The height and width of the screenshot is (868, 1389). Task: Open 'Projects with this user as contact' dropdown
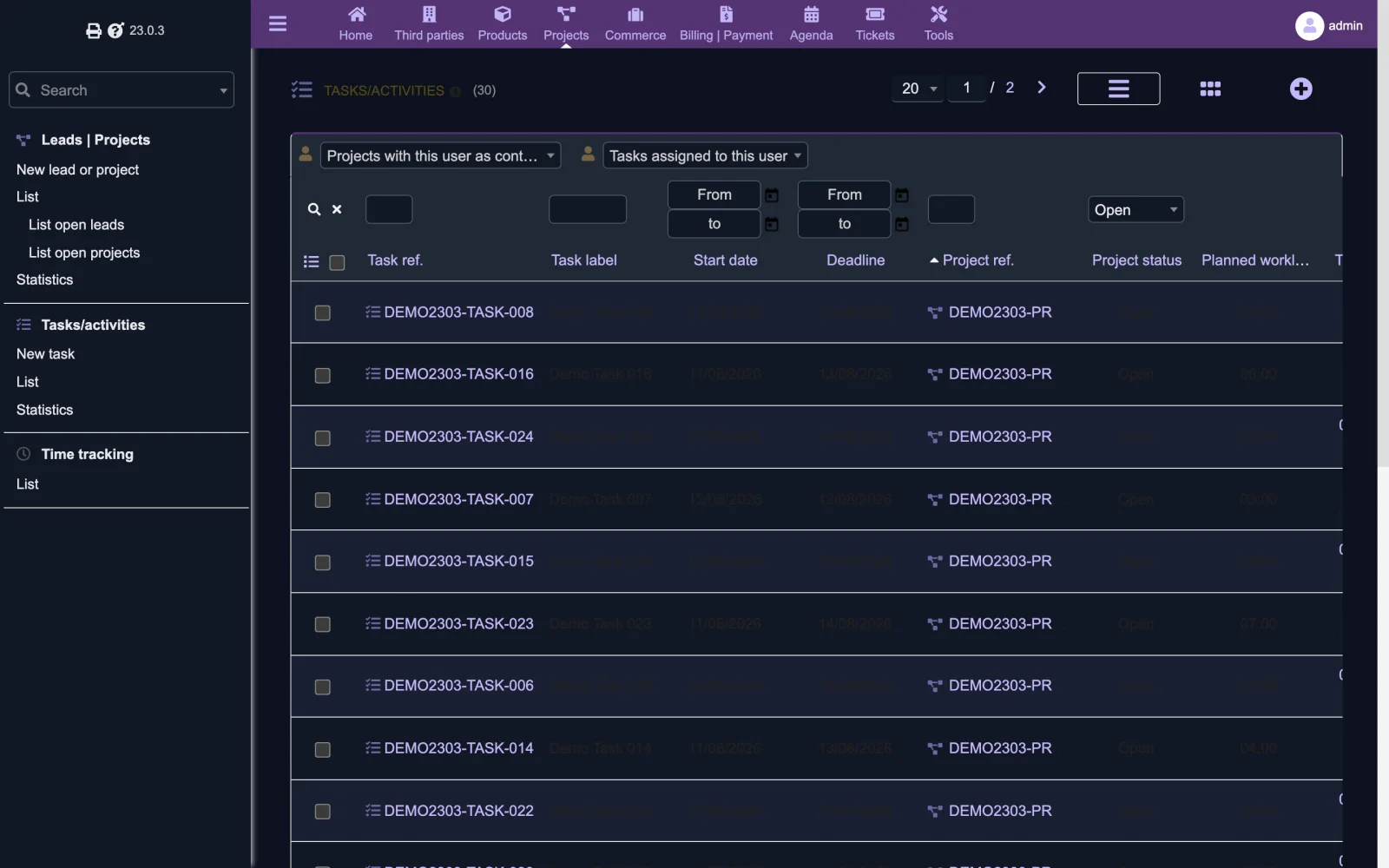pos(440,156)
